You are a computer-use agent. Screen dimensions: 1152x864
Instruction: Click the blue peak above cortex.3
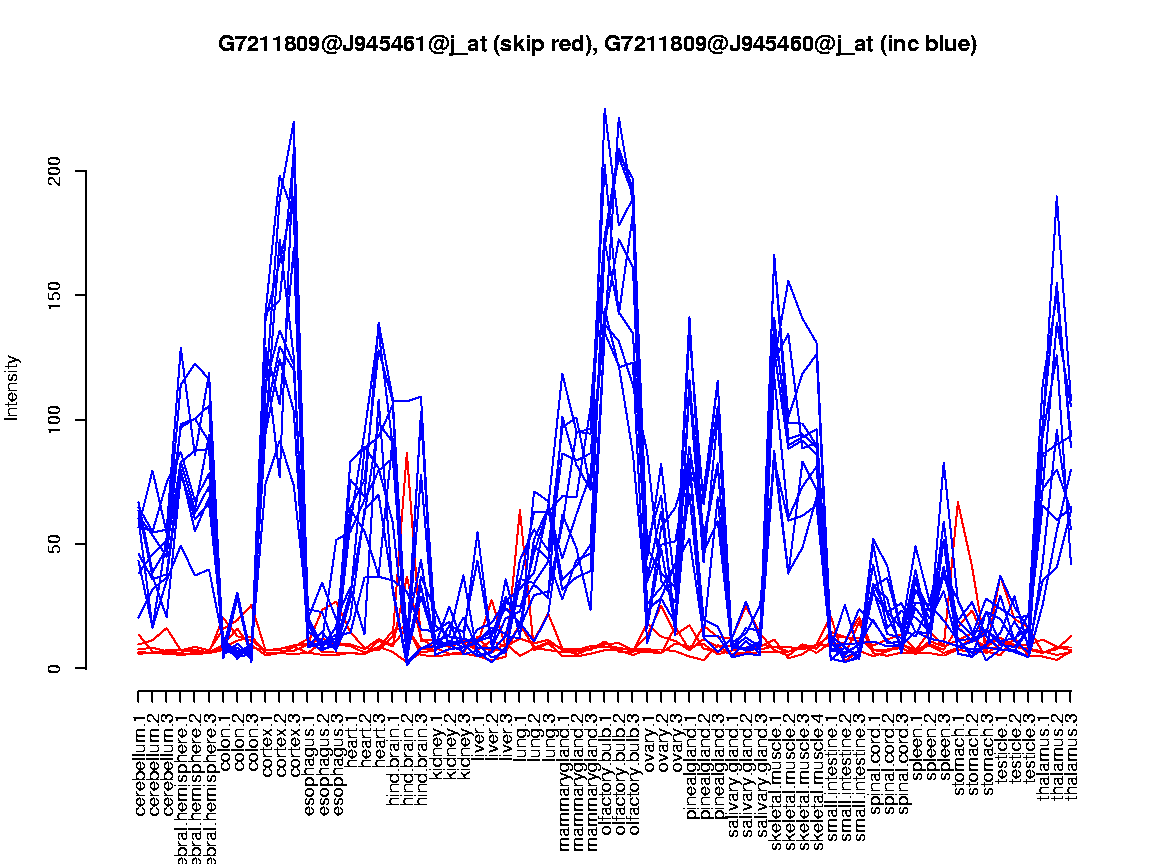294,122
